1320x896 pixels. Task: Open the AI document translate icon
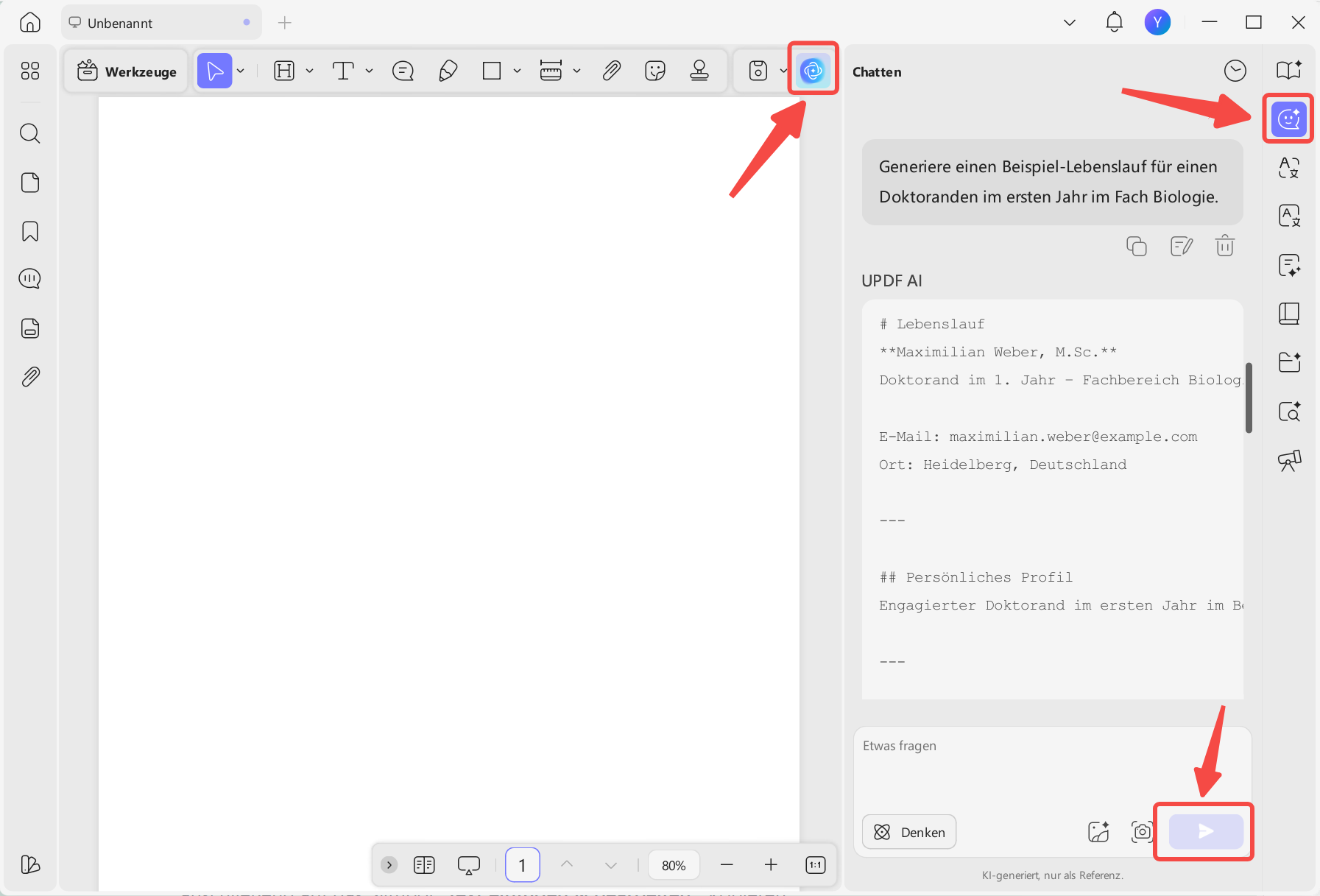point(1289,216)
